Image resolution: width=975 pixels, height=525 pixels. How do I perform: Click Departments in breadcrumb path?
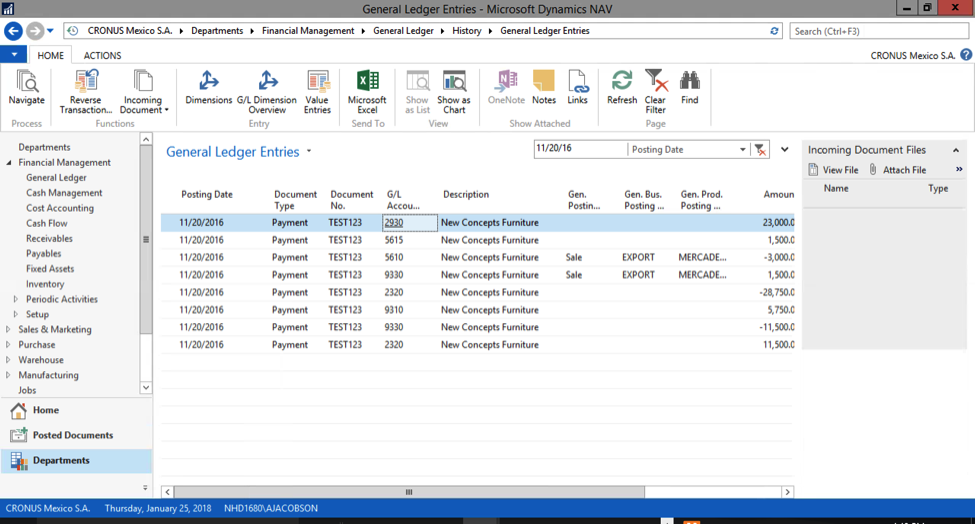tap(217, 30)
